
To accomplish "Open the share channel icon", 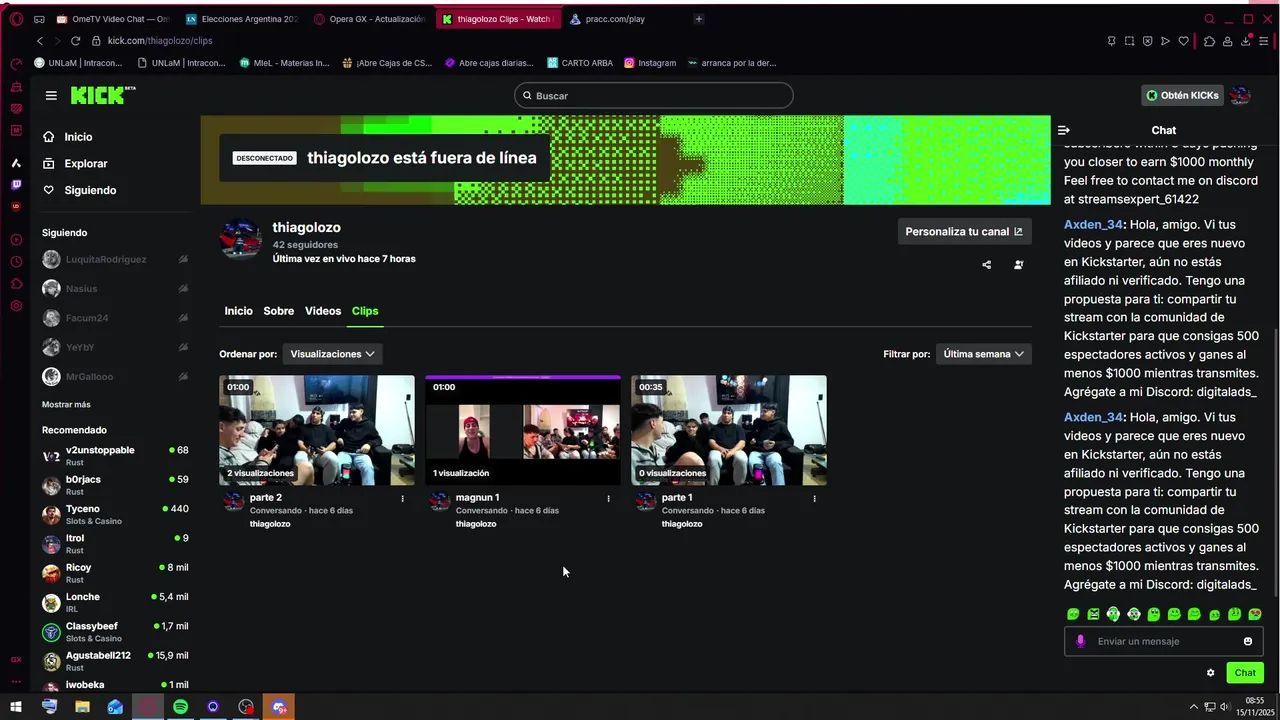I will point(987,265).
